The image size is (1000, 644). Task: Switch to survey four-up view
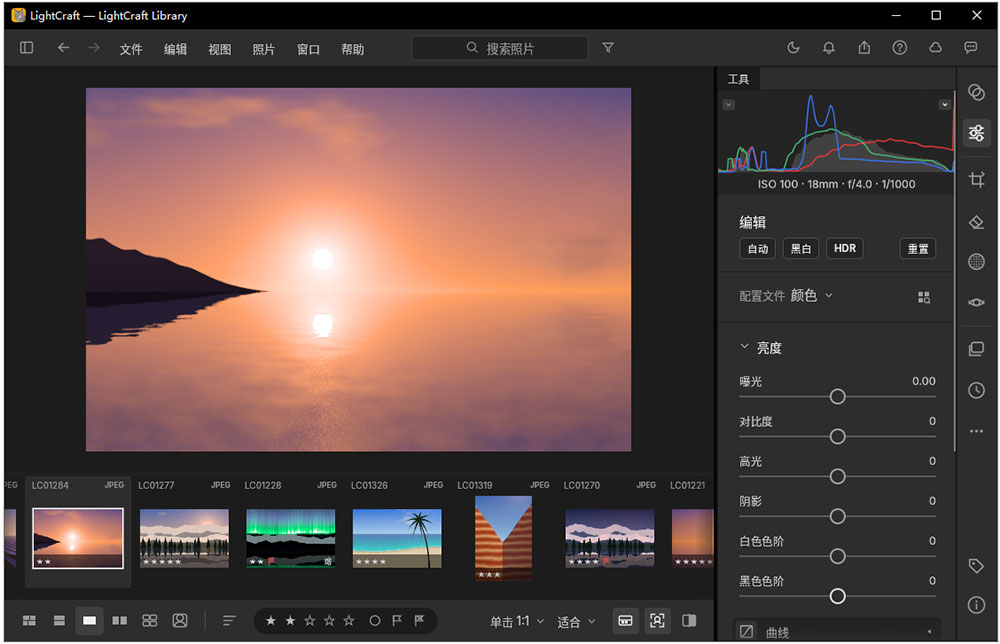click(149, 620)
